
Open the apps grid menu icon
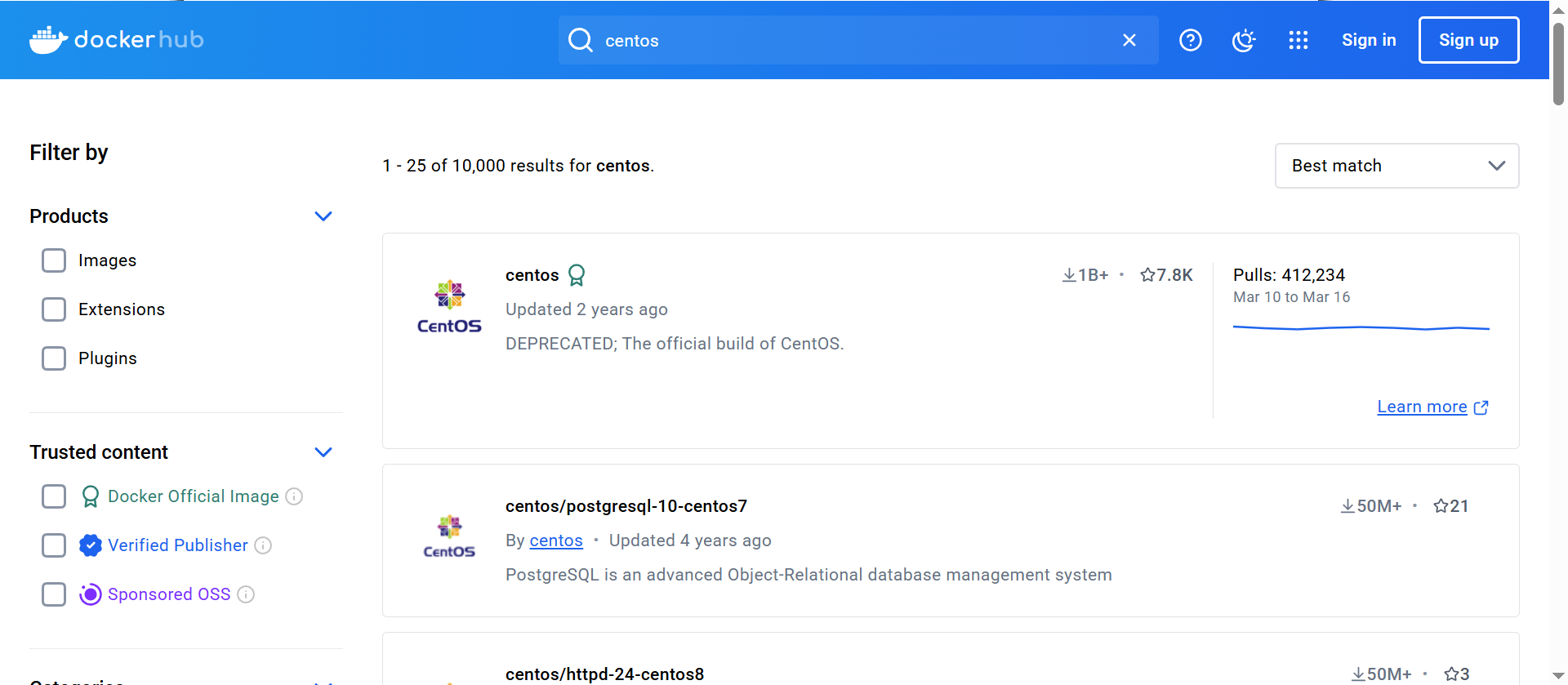coord(1298,40)
